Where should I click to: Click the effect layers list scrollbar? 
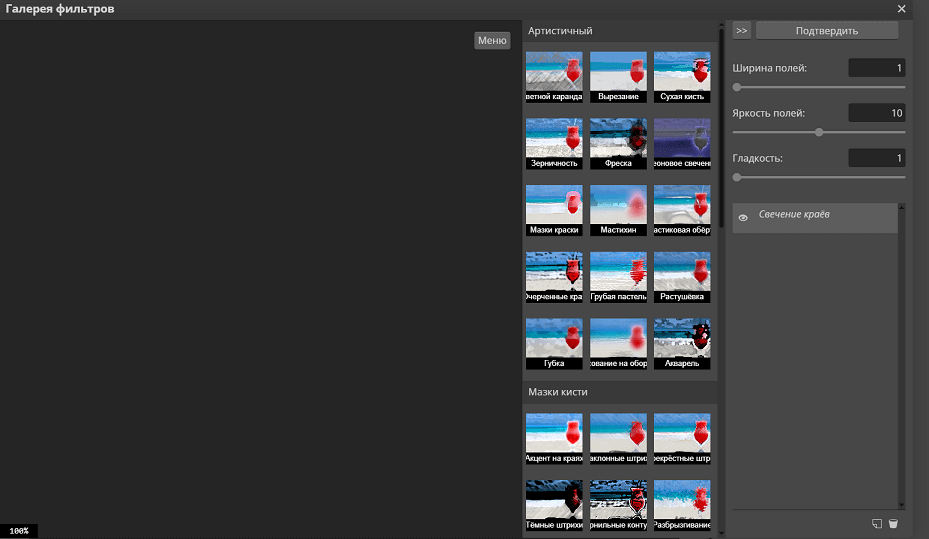tap(902, 355)
